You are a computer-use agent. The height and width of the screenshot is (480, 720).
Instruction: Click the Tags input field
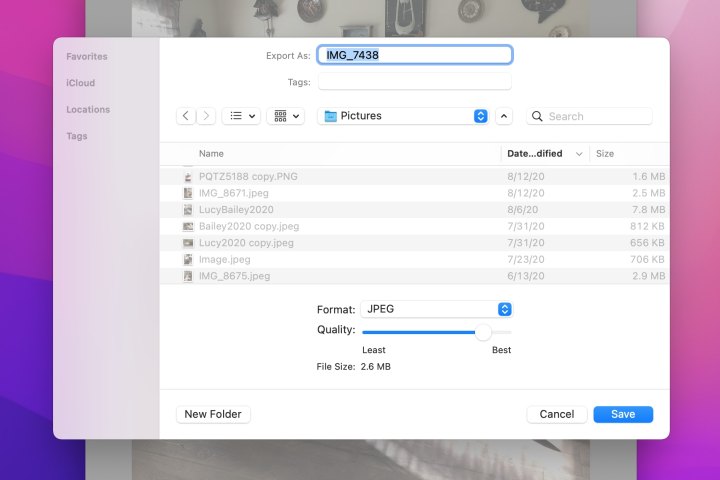click(x=414, y=82)
